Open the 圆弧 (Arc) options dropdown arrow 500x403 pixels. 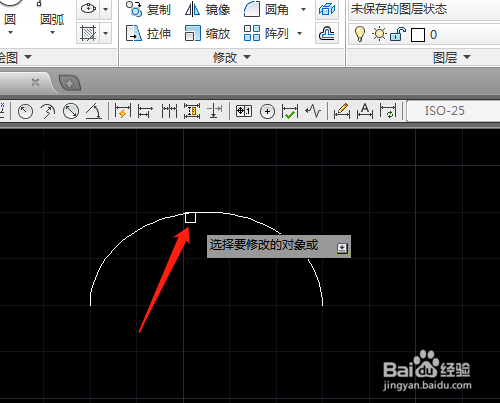pyautogui.click(x=52, y=33)
